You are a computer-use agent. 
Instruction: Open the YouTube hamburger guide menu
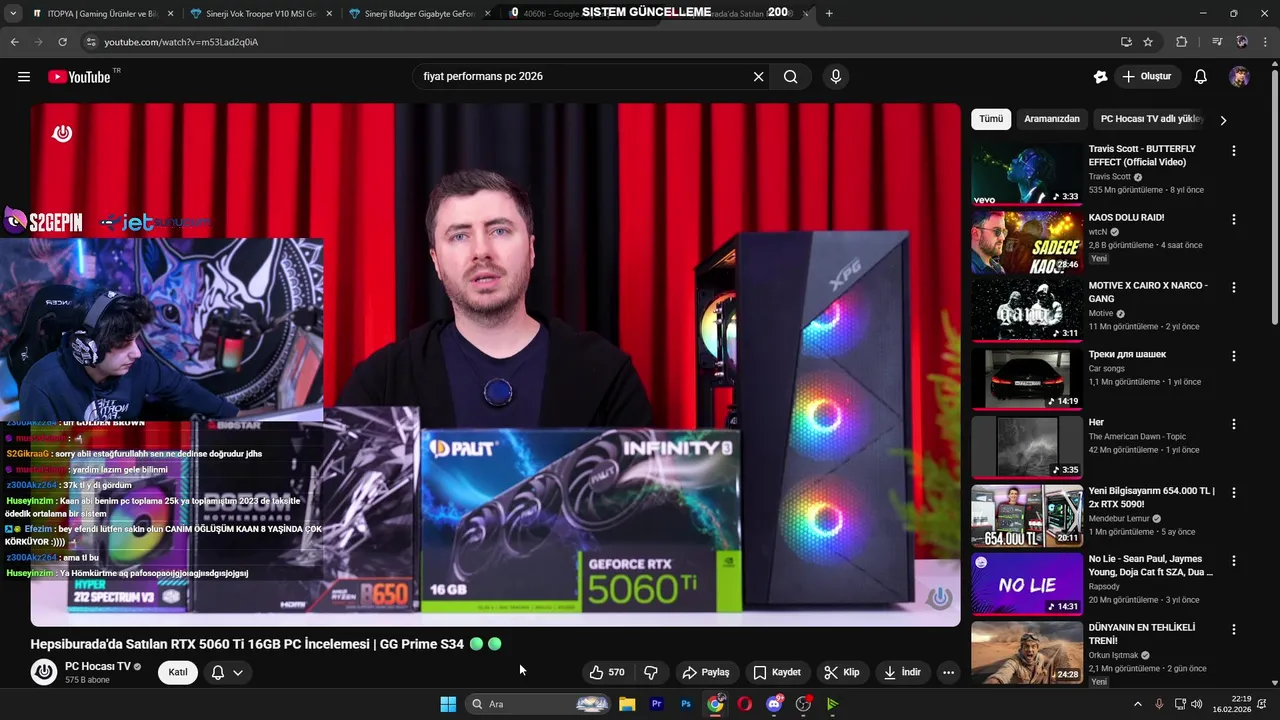(24, 77)
